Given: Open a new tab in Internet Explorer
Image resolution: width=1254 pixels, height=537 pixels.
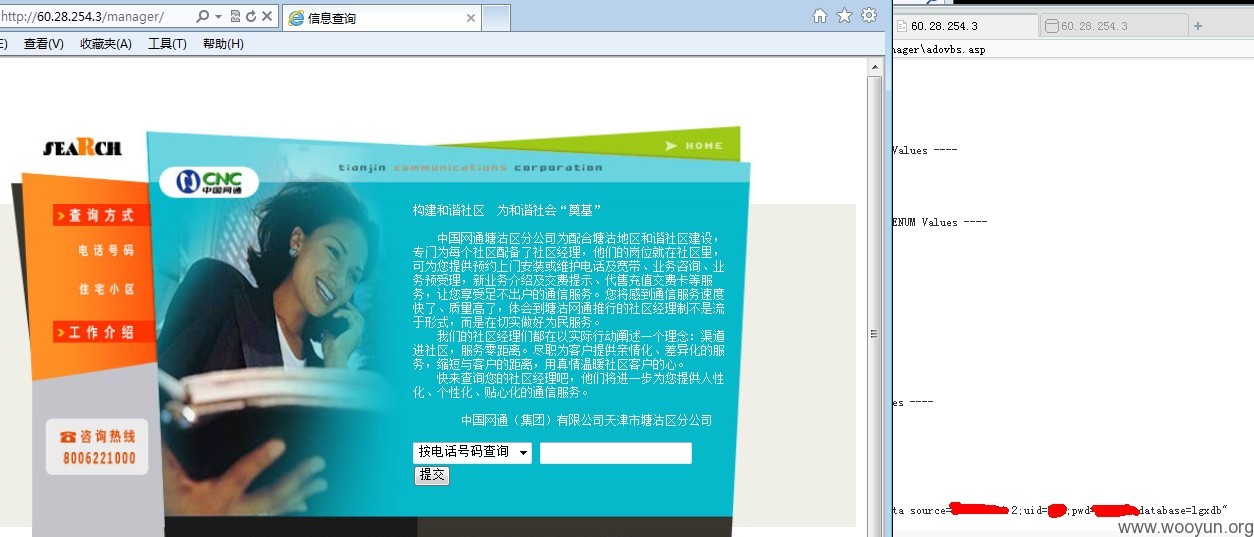Looking at the screenshot, I should coord(497,18).
